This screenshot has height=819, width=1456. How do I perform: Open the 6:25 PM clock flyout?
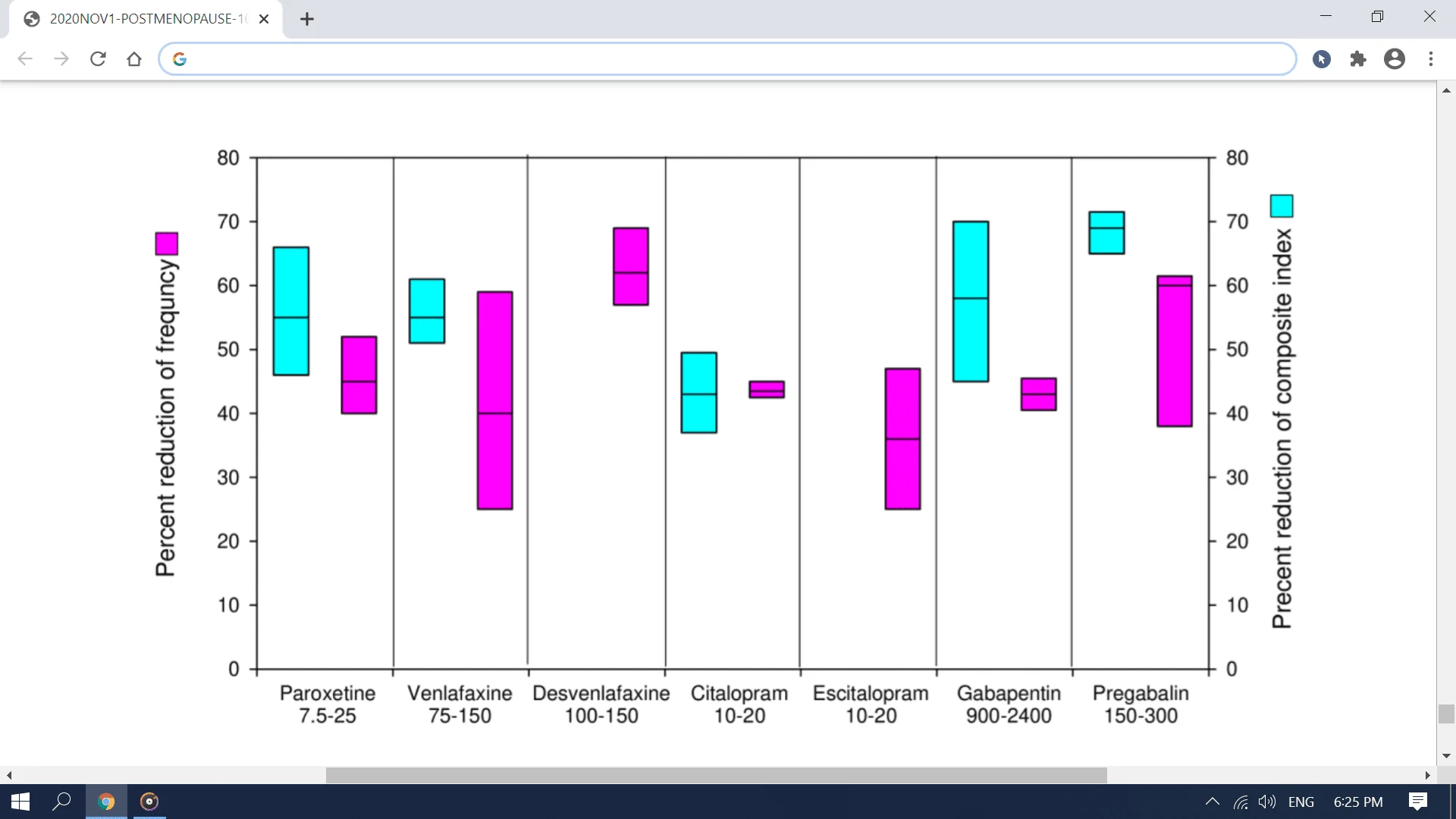pyautogui.click(x=1358, y=802)
